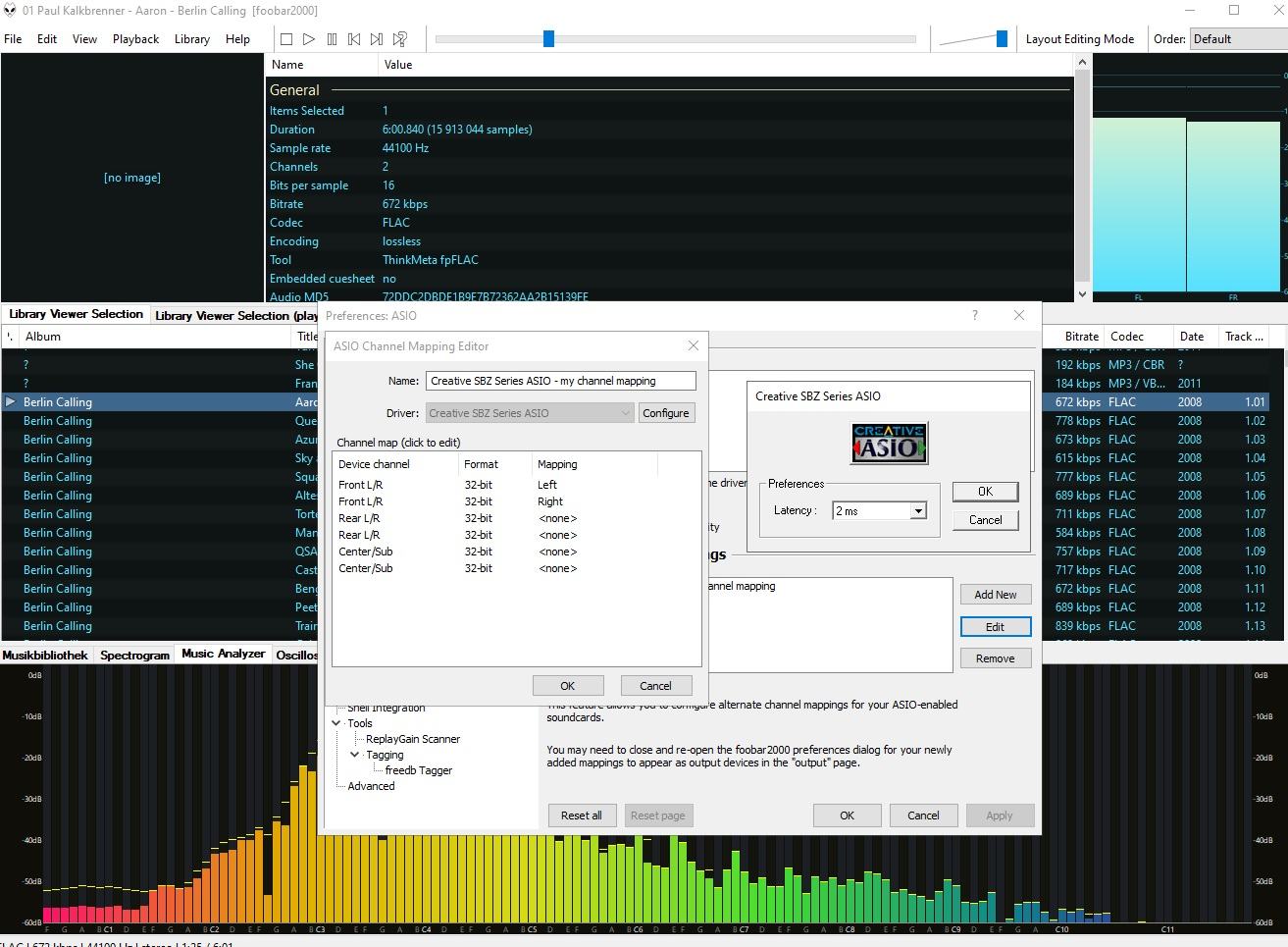1288x947 pixels.
Task: Click the Apply button in Preferences
Action: [1000, 815]
